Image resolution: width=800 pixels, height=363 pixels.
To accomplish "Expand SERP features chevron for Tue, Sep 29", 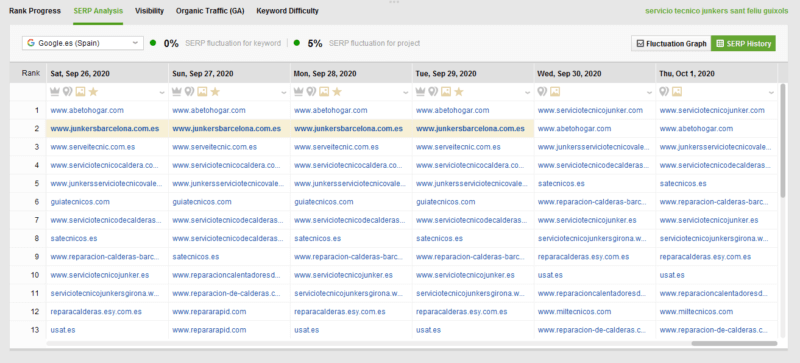I will (528, 92).
